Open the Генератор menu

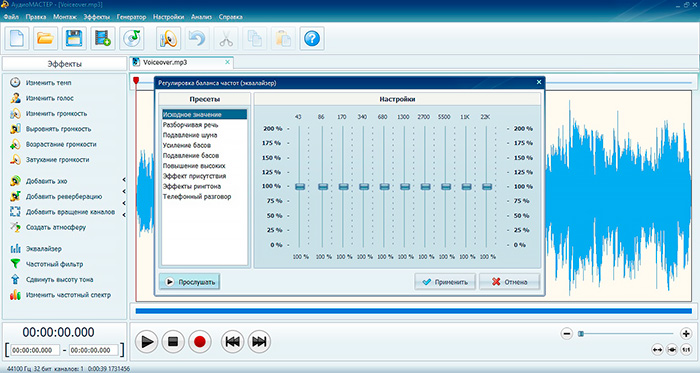131,17
